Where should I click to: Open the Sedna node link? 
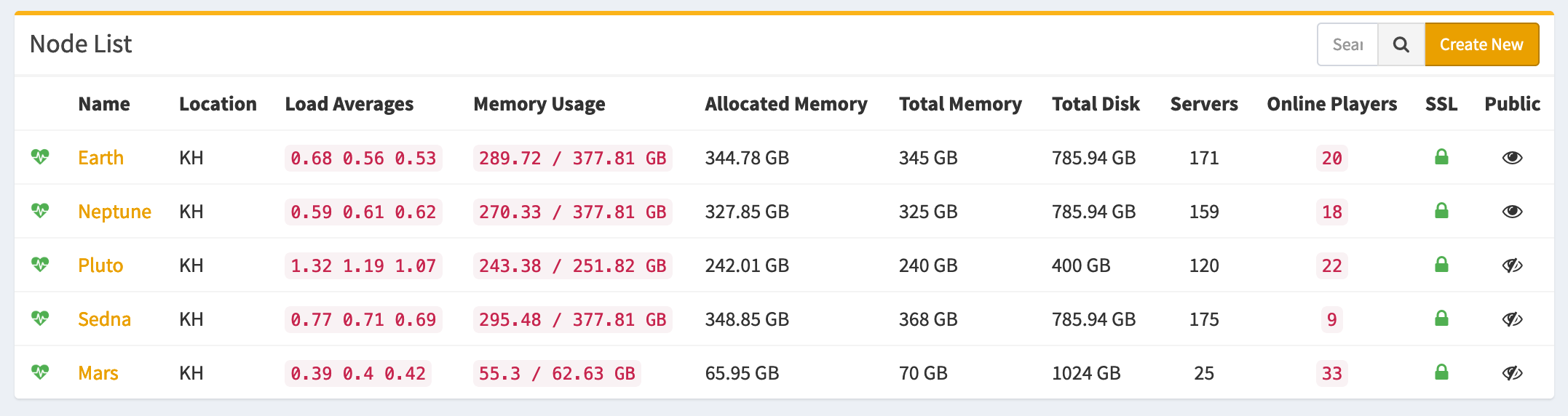pyautogui.click(x=104, y=319)
